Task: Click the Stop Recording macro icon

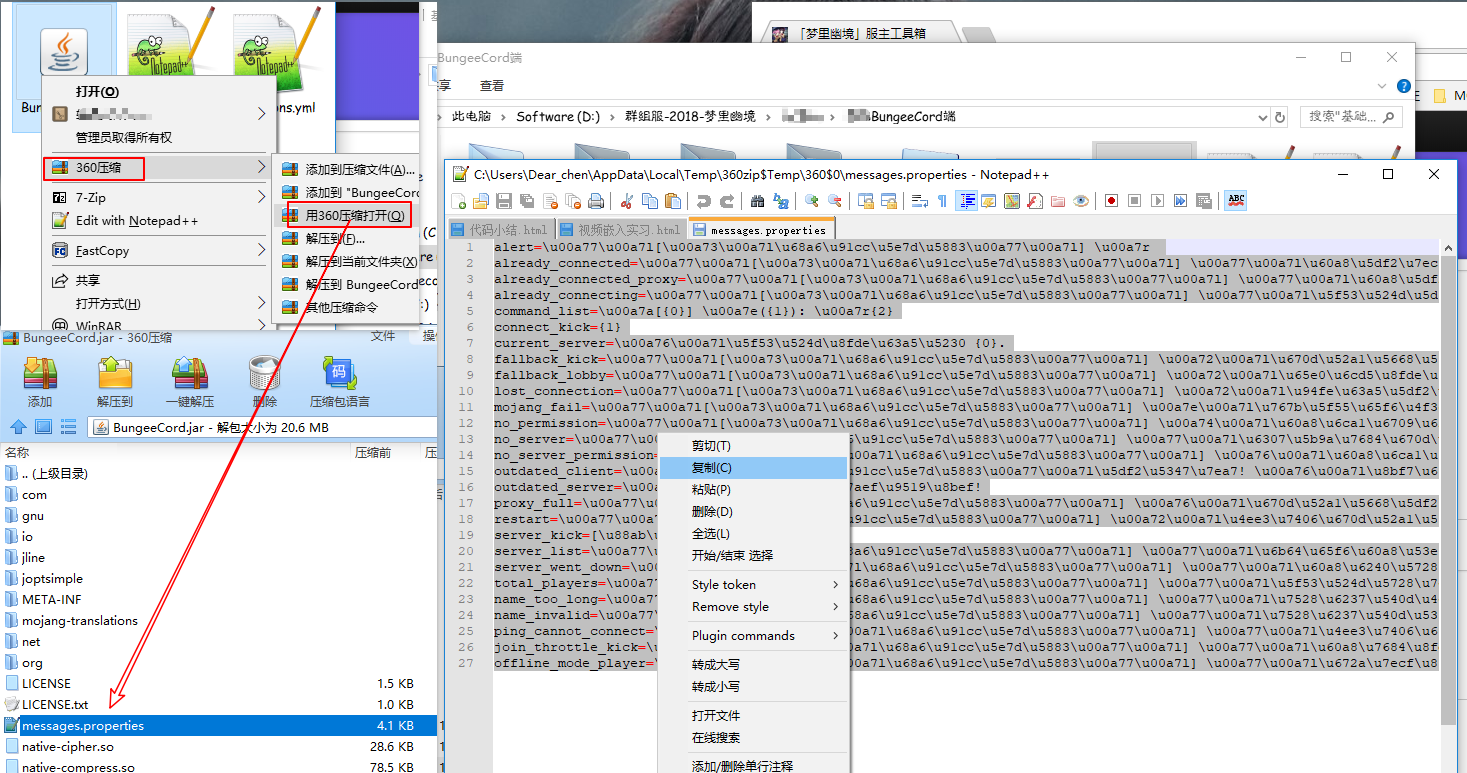Action: (1134, 201)
